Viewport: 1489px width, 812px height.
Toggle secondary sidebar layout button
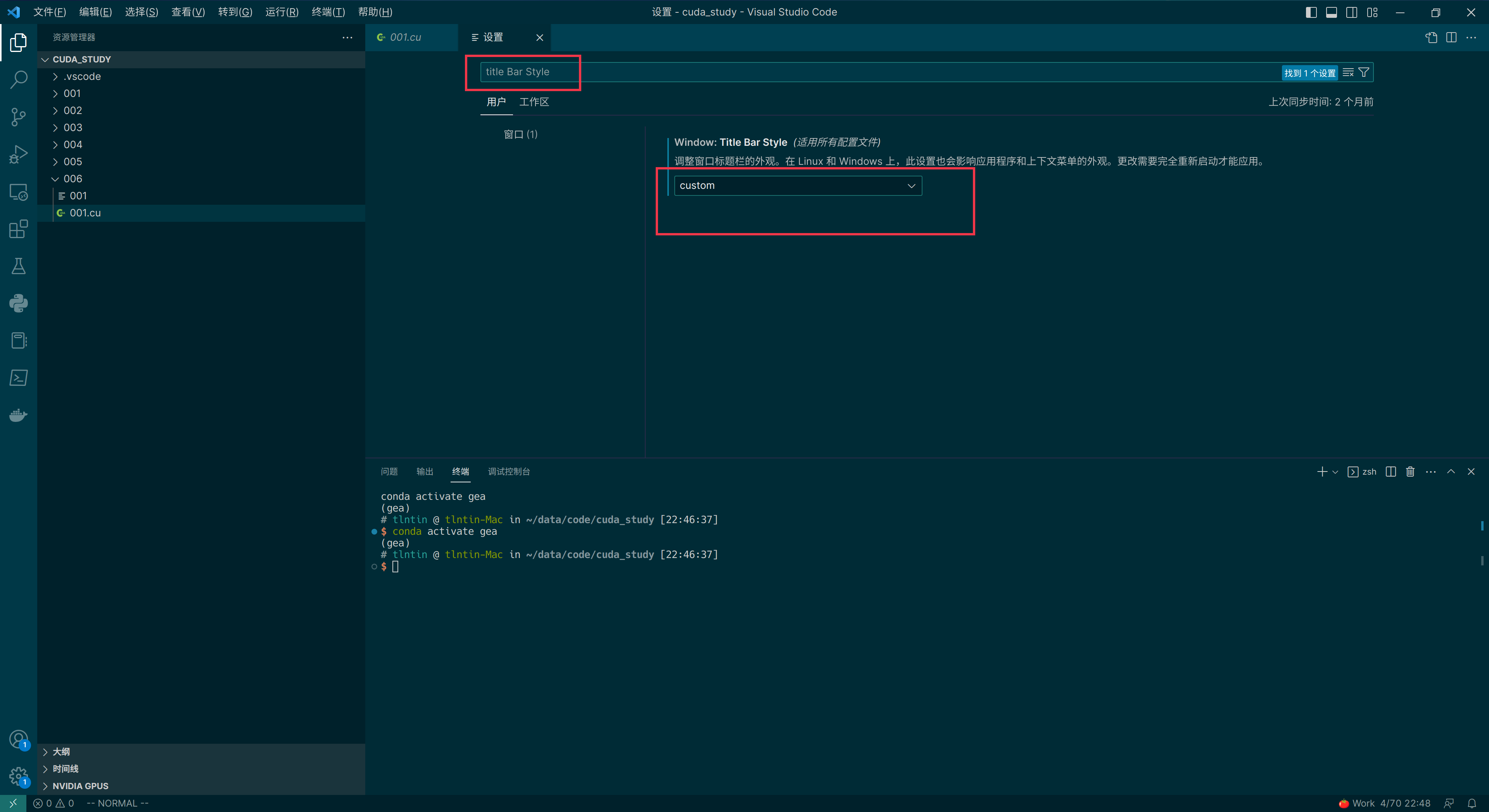[1351, 12]
